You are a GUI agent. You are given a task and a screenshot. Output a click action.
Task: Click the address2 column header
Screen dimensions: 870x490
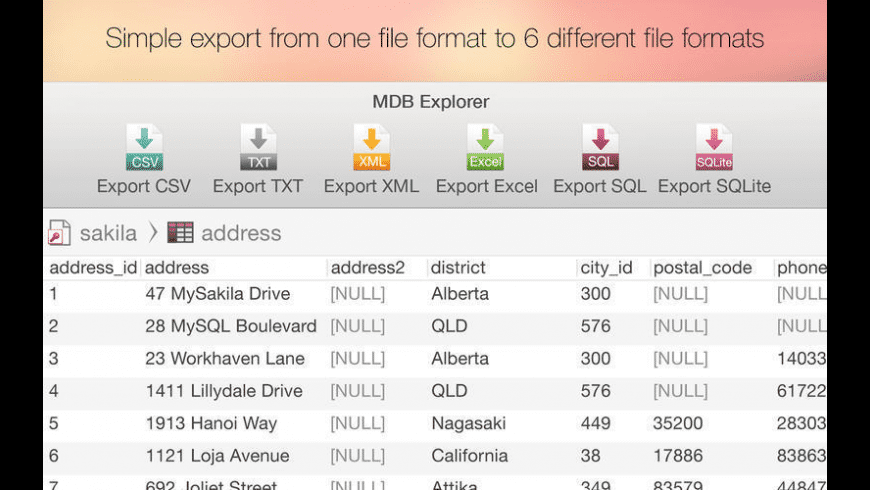pos(367,268)
